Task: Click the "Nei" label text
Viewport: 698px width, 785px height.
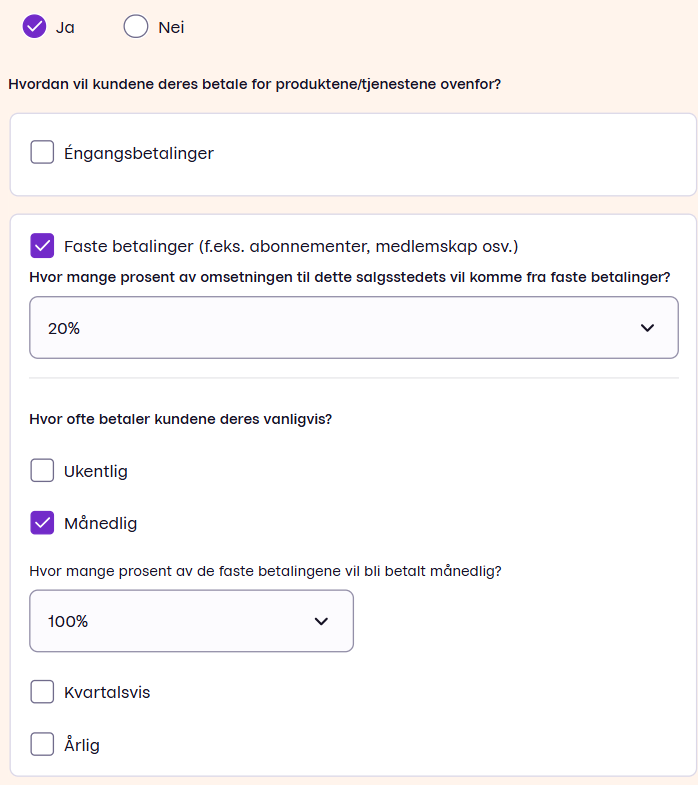Action: click(x=171, y=27)
